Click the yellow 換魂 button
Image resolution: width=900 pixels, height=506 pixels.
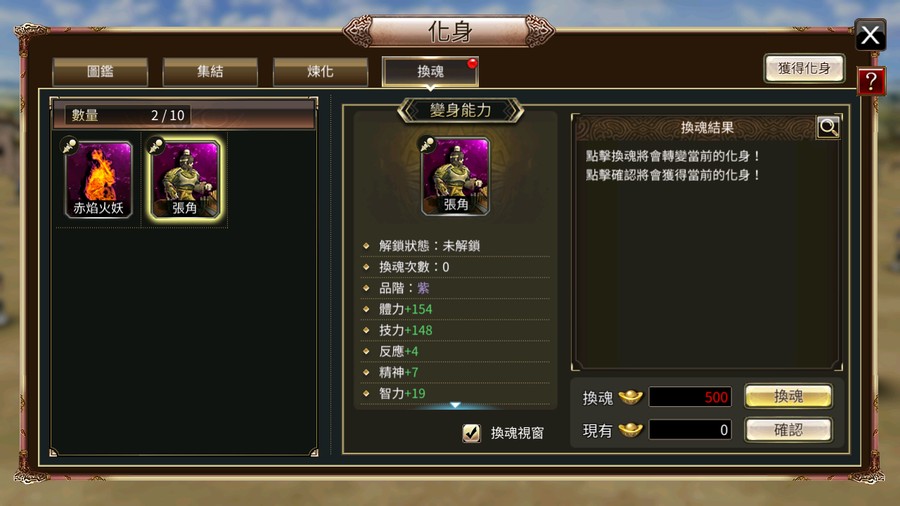click(x=789, y=396)
